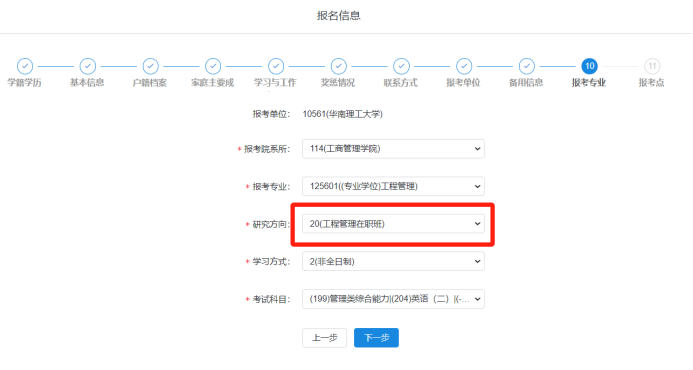Click the 基本信息 step checkmark circle
This screenshot has height=370, width=693.
(88, 66)
